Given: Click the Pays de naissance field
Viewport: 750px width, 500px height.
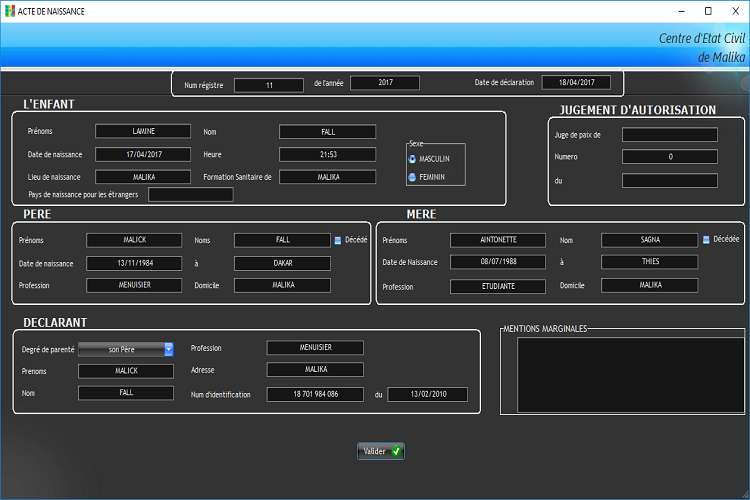Looking at the screenshot, I should (x=190, y=194).
